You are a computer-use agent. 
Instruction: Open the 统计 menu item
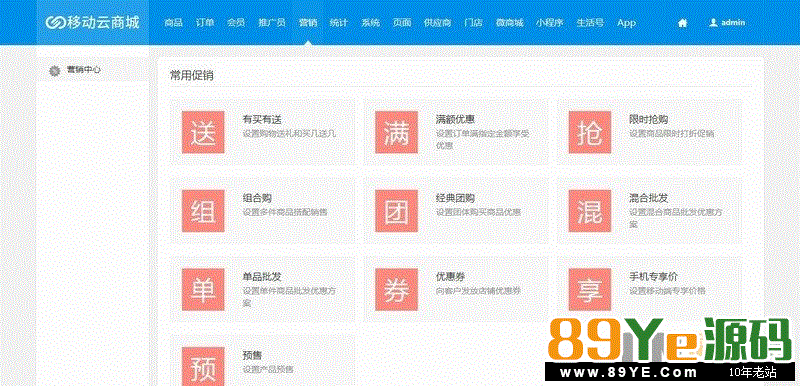click(x=338, y=22)
